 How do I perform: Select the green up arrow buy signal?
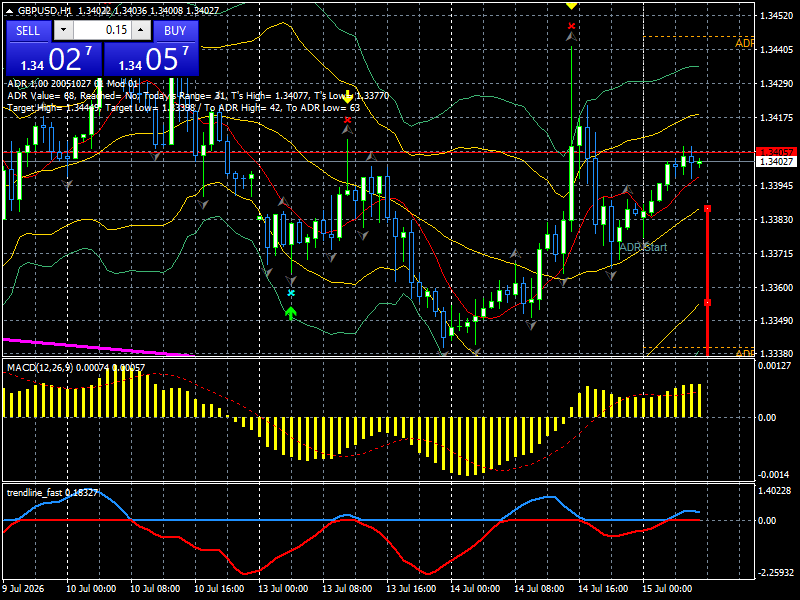tap(290, 313)
